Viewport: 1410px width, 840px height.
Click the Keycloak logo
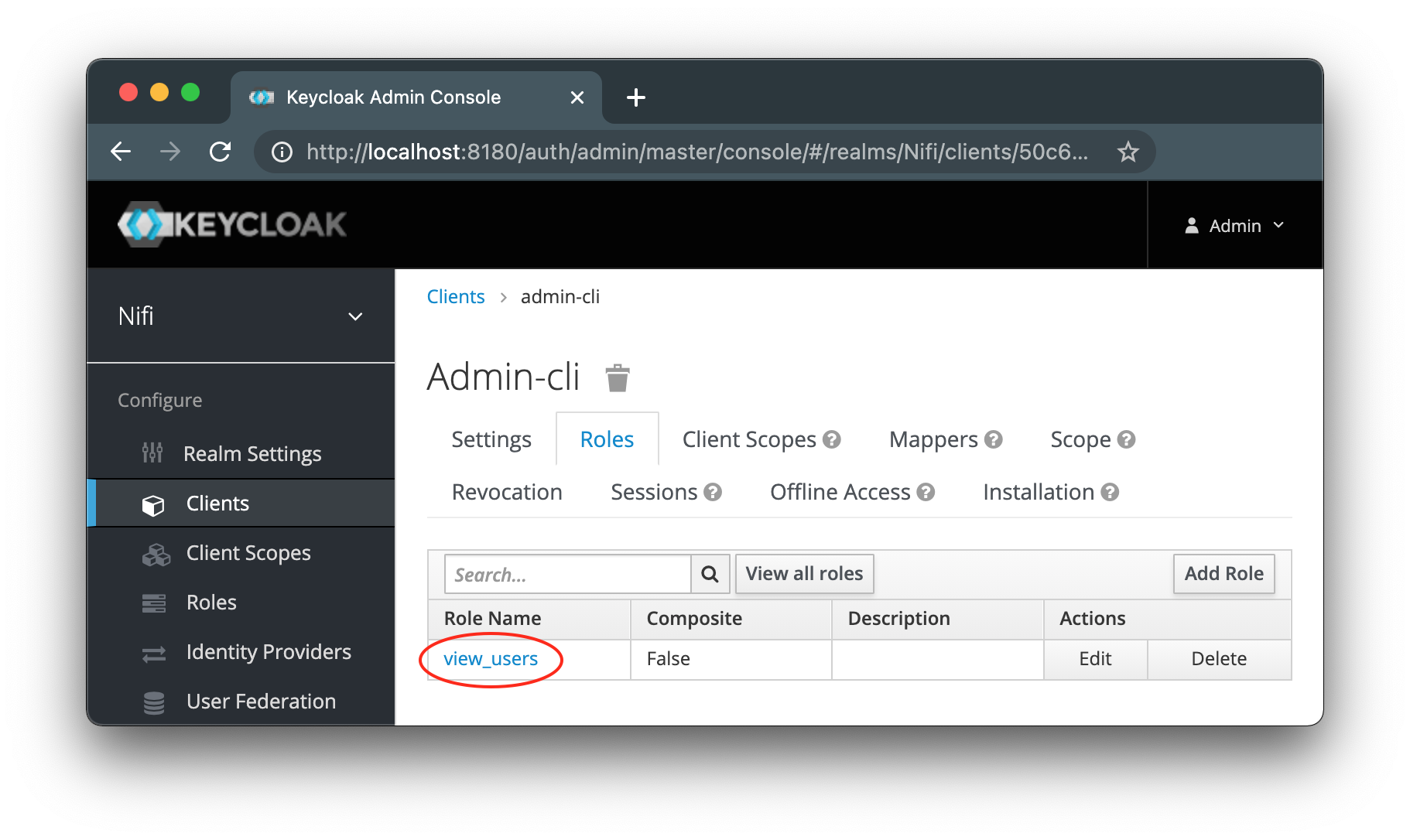coord(232,224)
